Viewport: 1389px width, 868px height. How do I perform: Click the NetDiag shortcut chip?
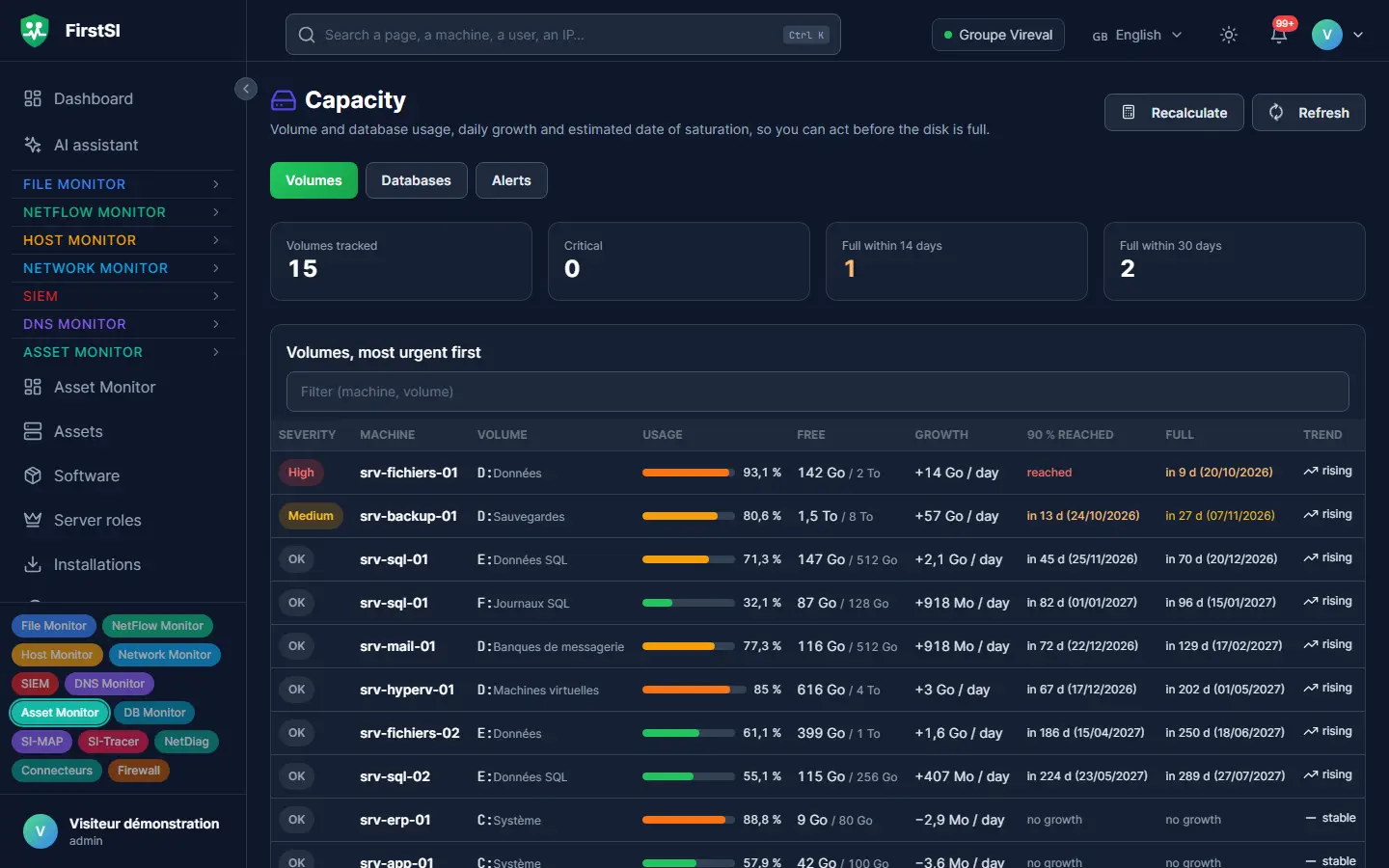click(186, 742)
